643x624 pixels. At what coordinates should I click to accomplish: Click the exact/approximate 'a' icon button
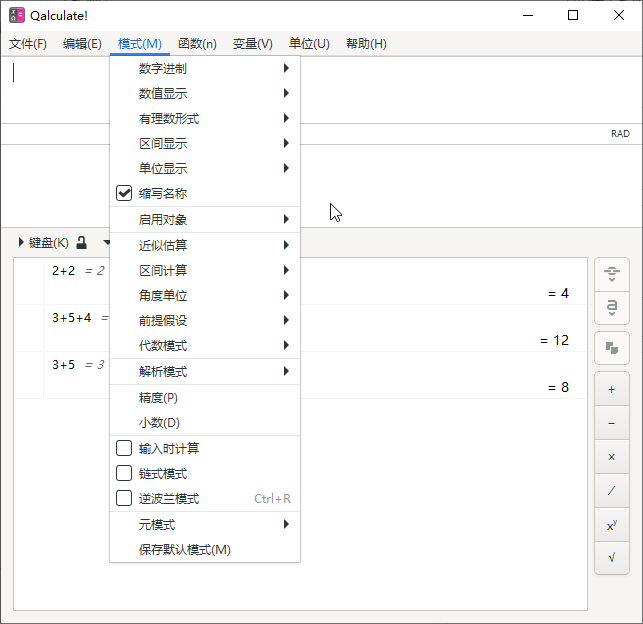pyautogui.click(x=611, y=308)
